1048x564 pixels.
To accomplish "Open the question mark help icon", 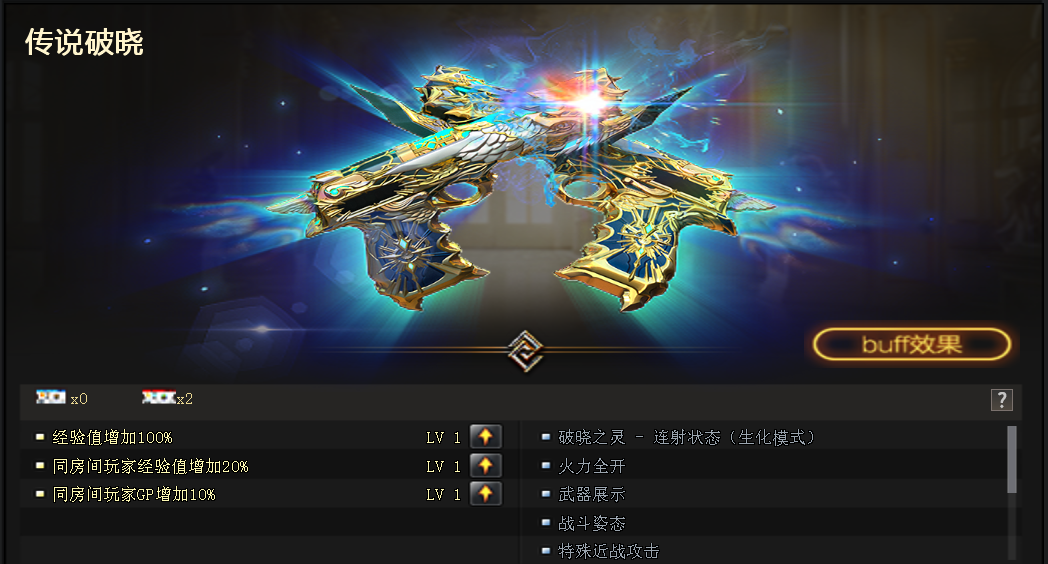I will pos(1001,400).
